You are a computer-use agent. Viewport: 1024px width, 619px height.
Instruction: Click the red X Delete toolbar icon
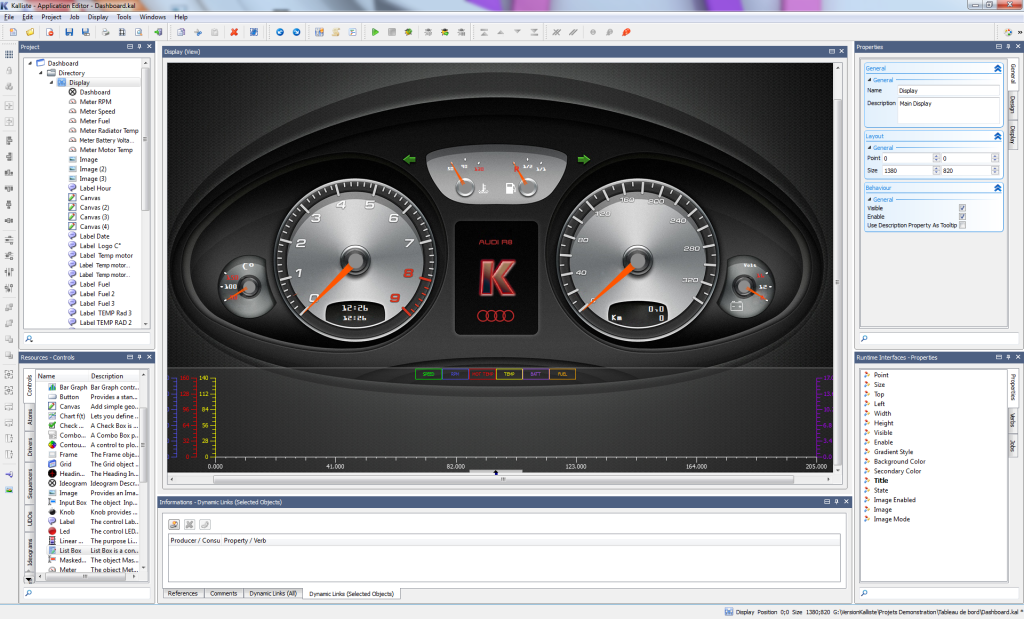coord(234,32)
